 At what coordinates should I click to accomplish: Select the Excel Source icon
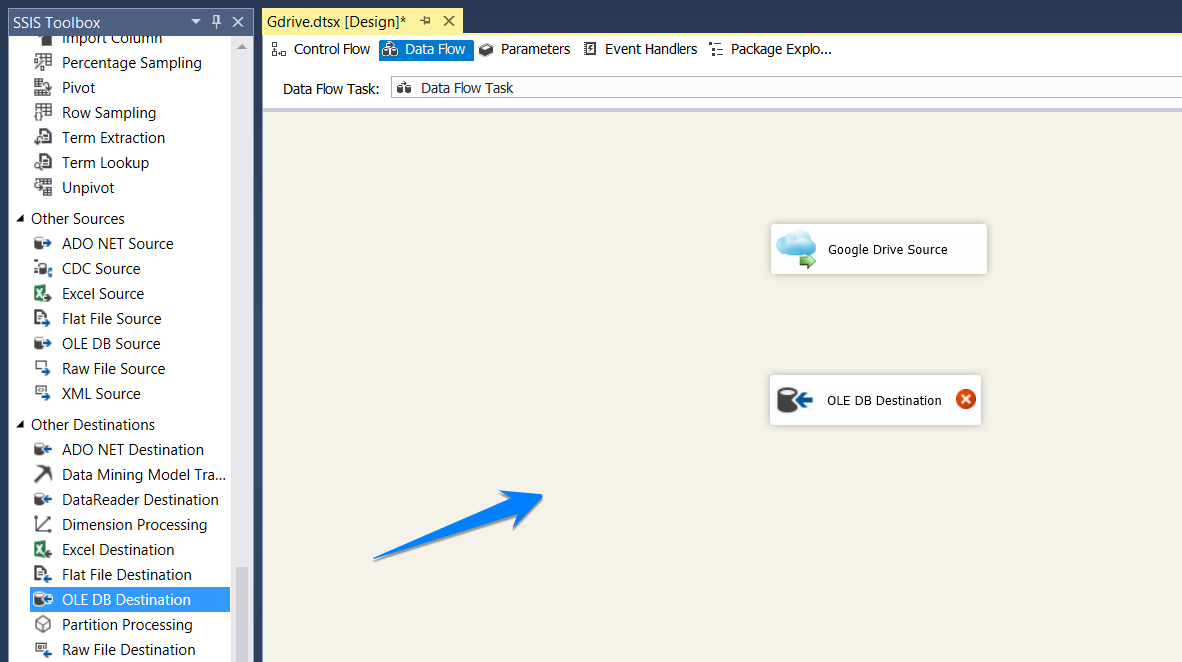43,293
